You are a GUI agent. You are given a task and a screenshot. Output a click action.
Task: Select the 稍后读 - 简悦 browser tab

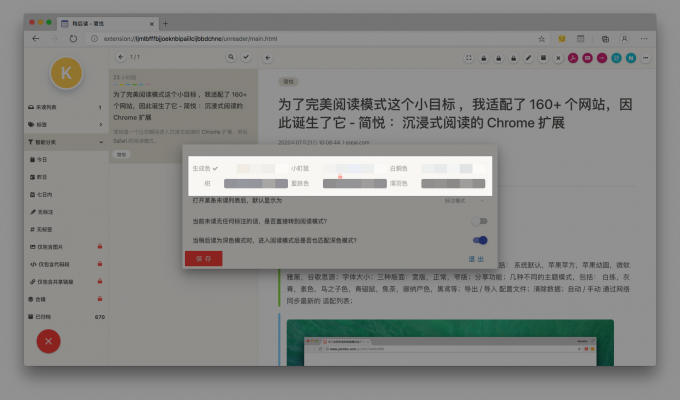point(107,23)
